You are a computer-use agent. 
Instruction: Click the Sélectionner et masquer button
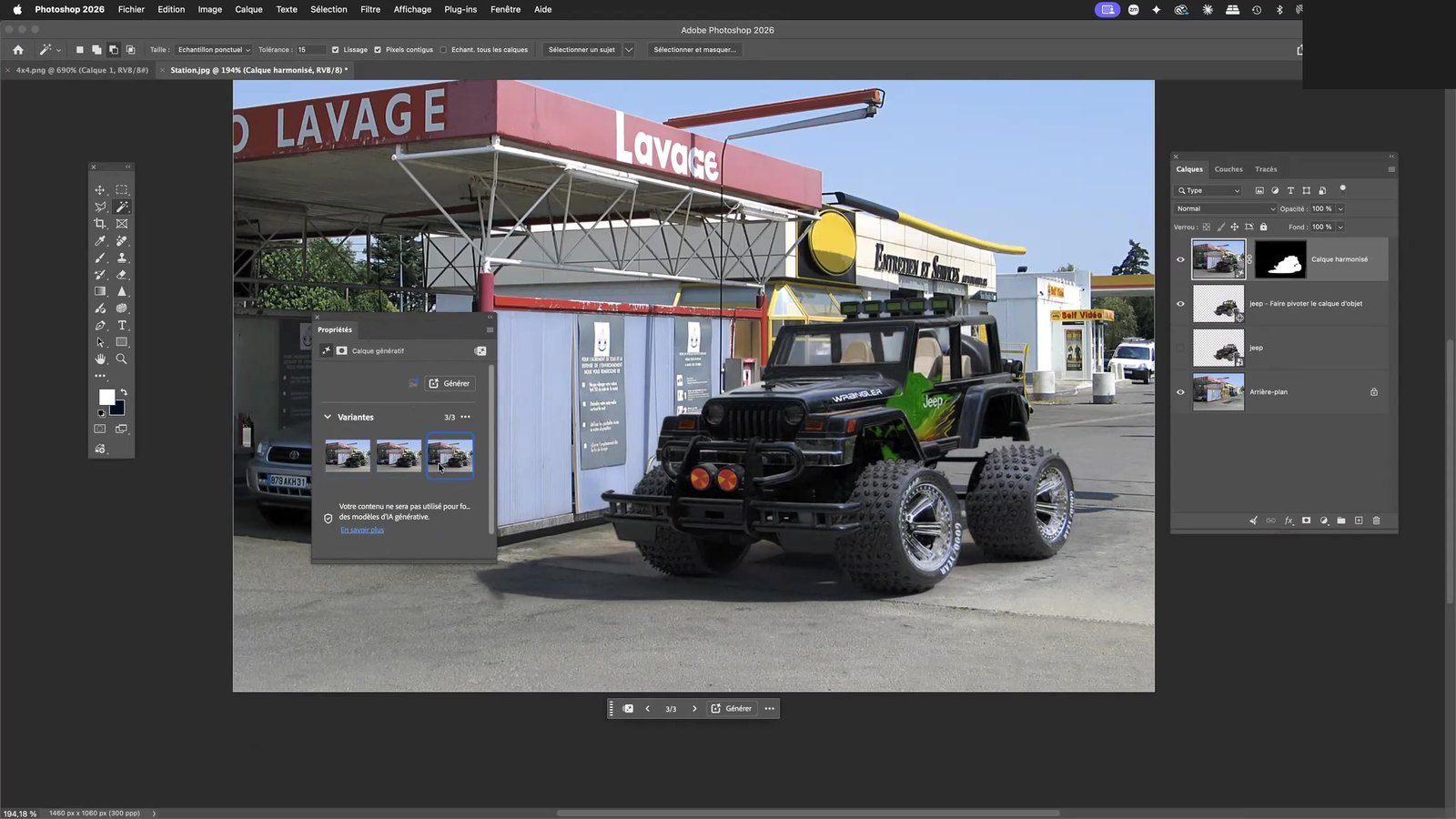pos(695,50)
